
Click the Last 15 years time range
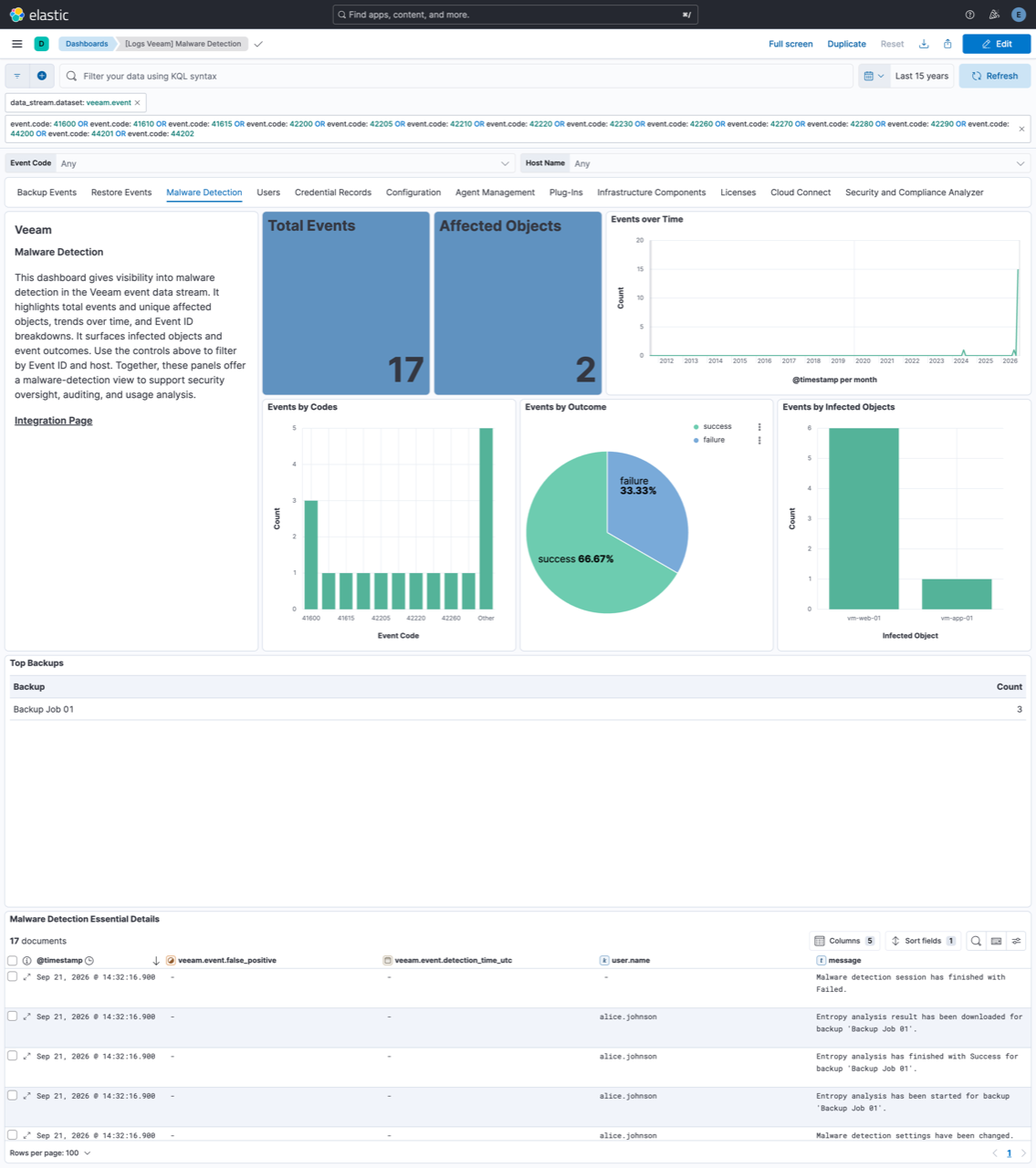coord(921,76)
